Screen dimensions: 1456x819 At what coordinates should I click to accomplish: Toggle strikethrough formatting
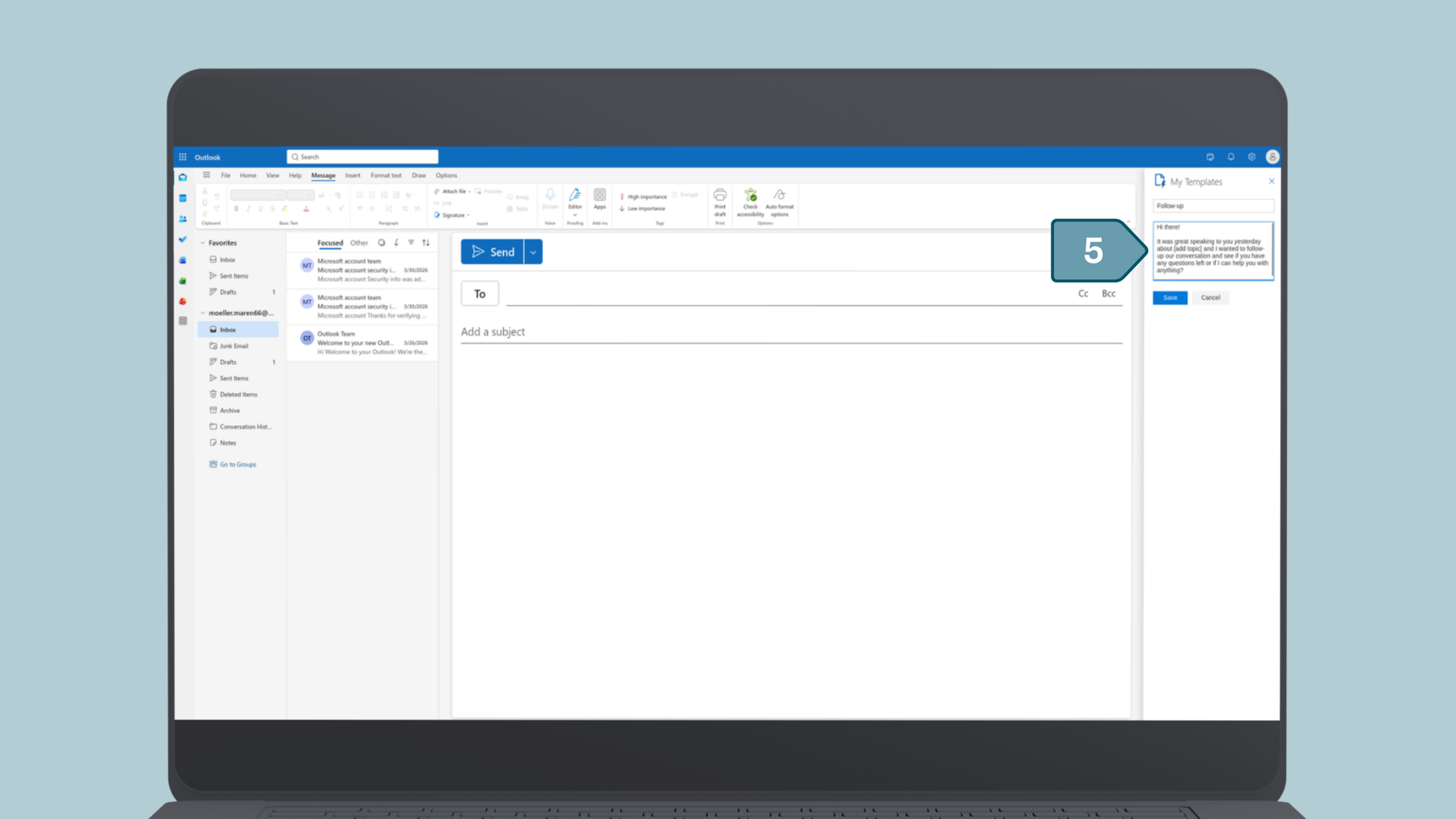click(x=273, y=209)
